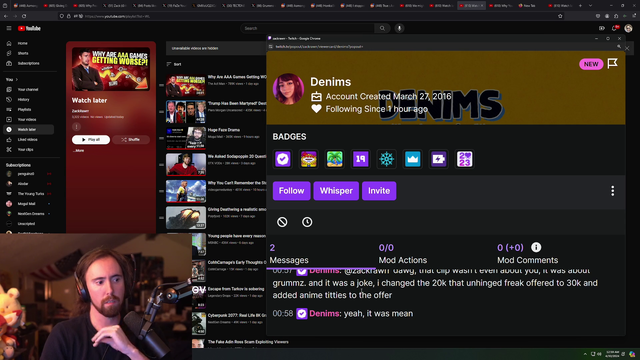Open Mogul Mail subscription channel
Viewport: 640px width, 360px height.
click(x=26, y=204)
